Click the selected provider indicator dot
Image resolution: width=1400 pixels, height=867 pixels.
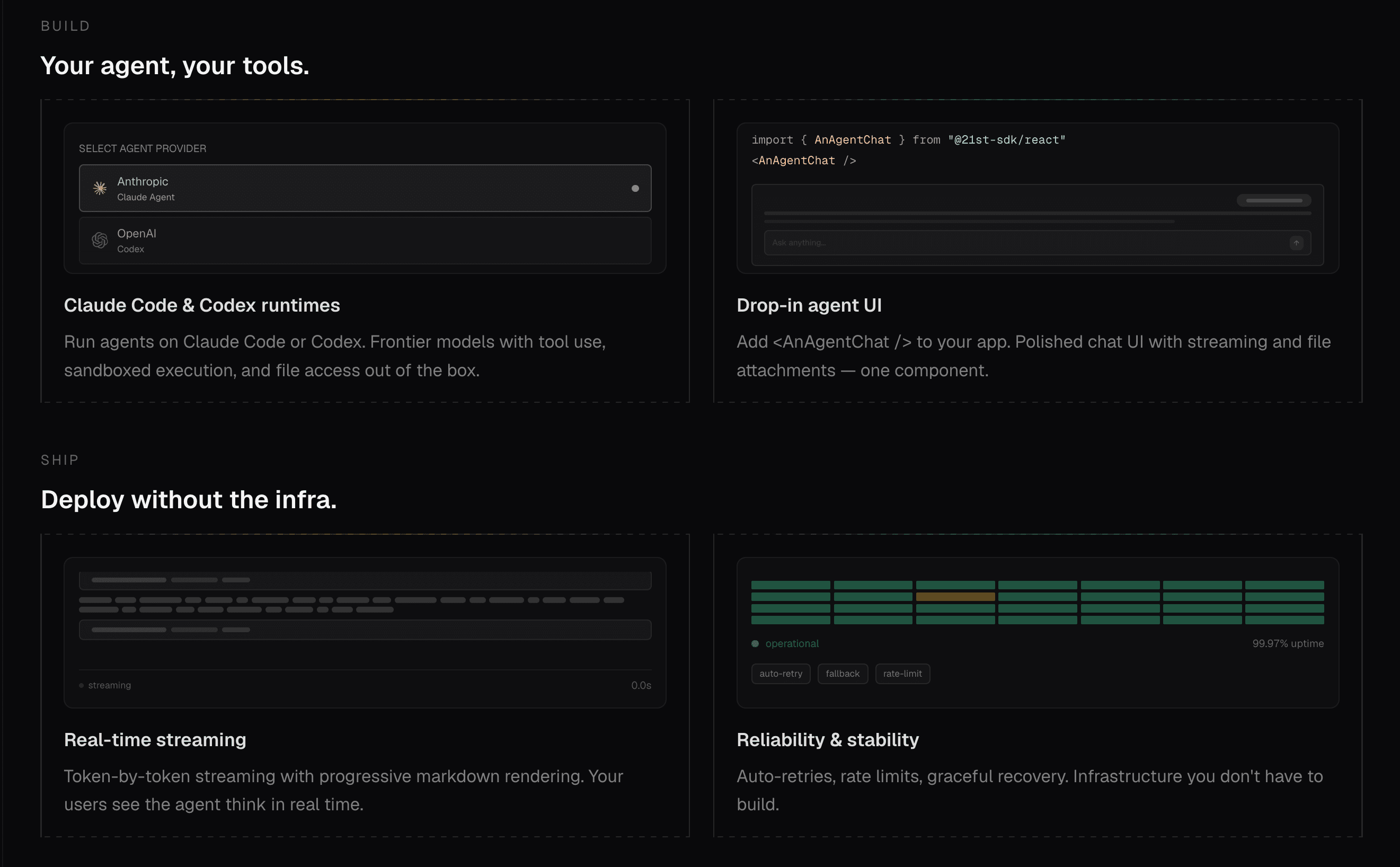(x=635, y=188)
